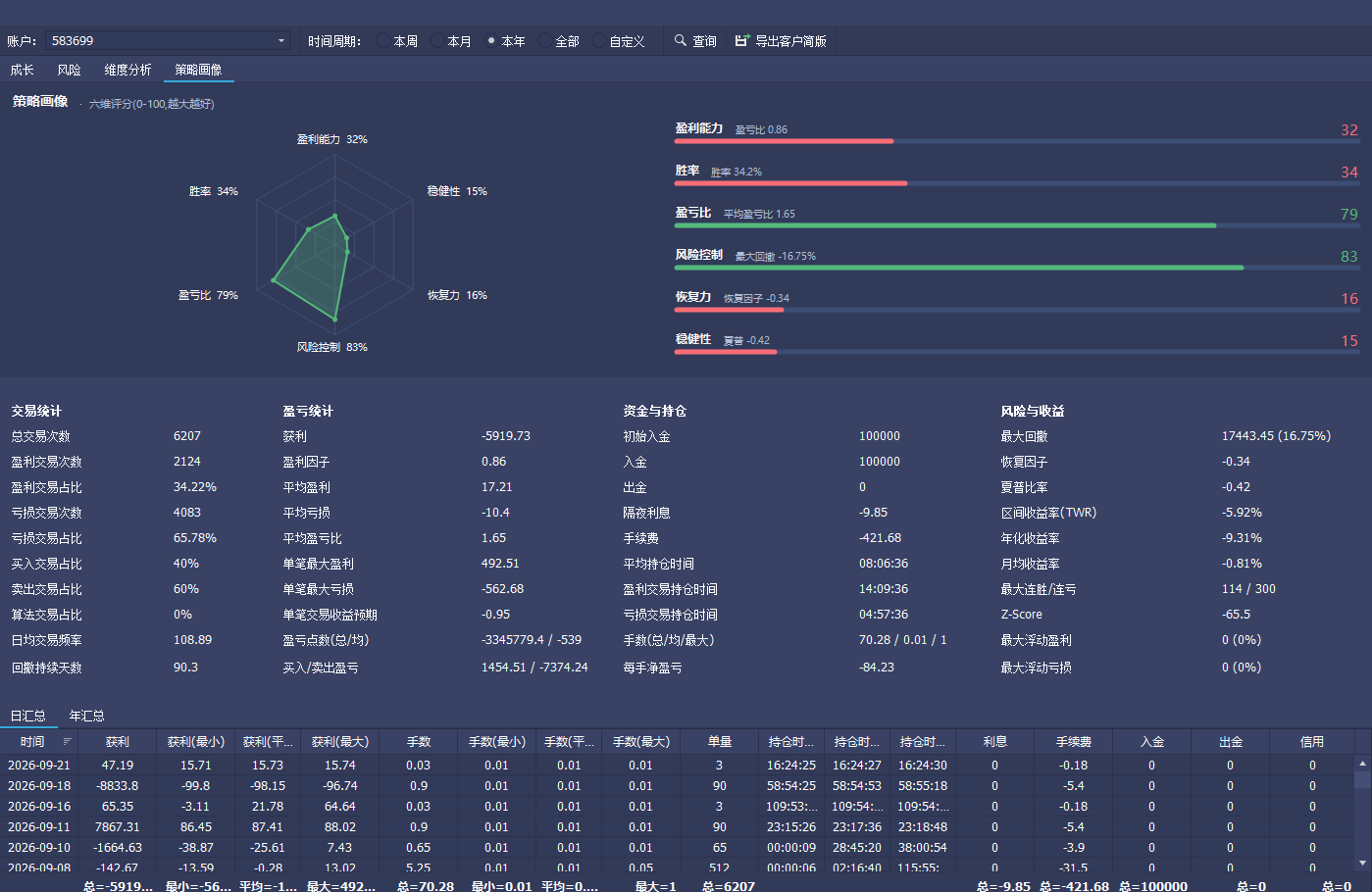Click the 信用 column header
The width and height of the screenshot is (1372, 892).
(x=1312, y=742)
